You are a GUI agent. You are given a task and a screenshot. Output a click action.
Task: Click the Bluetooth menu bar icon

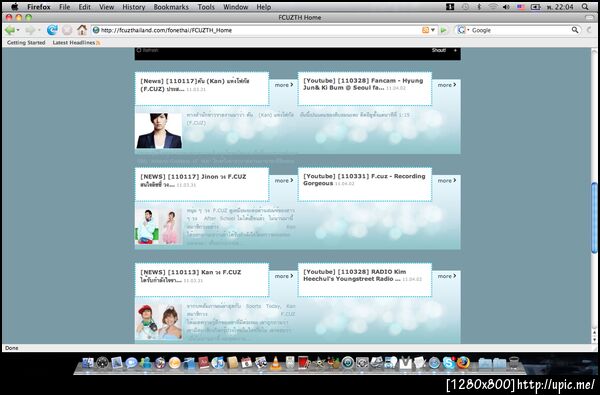point(479,7)
